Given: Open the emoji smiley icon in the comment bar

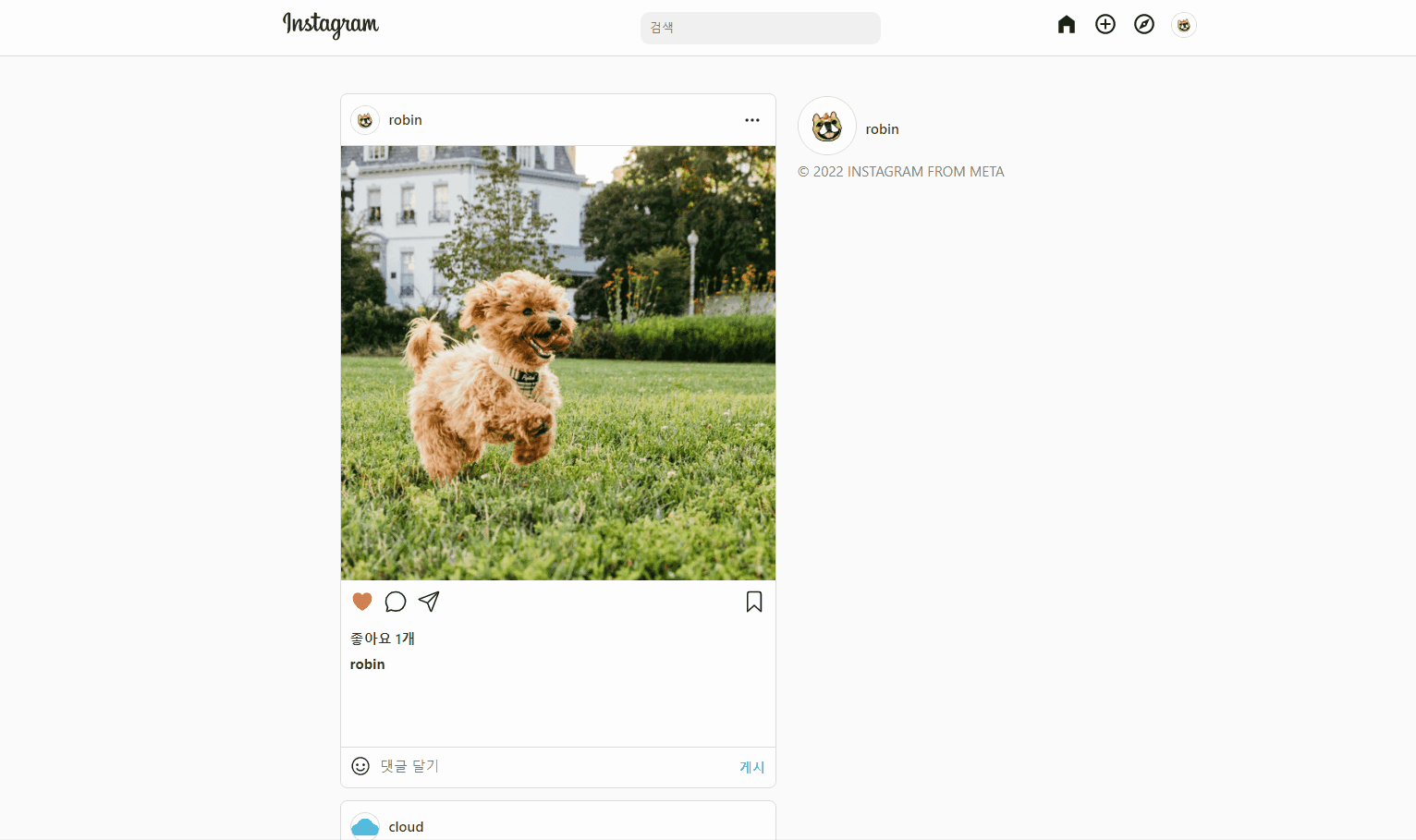Looking at the screenshot, I should (360, 766).
